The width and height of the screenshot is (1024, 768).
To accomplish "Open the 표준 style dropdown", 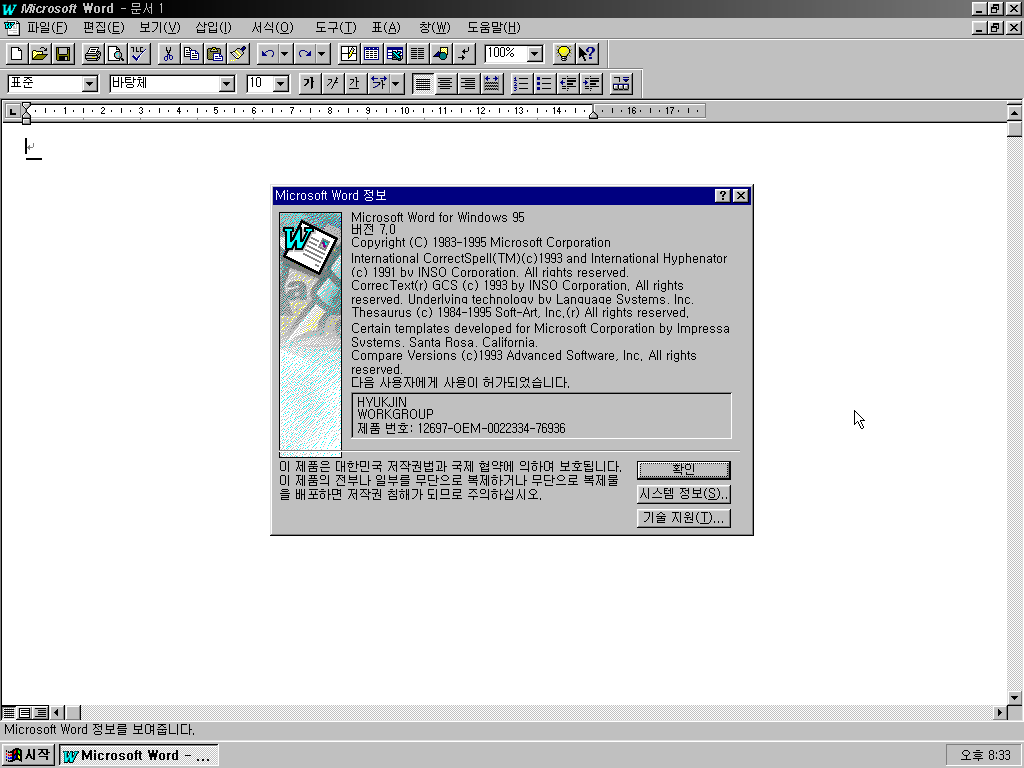I will click(89, 84).
